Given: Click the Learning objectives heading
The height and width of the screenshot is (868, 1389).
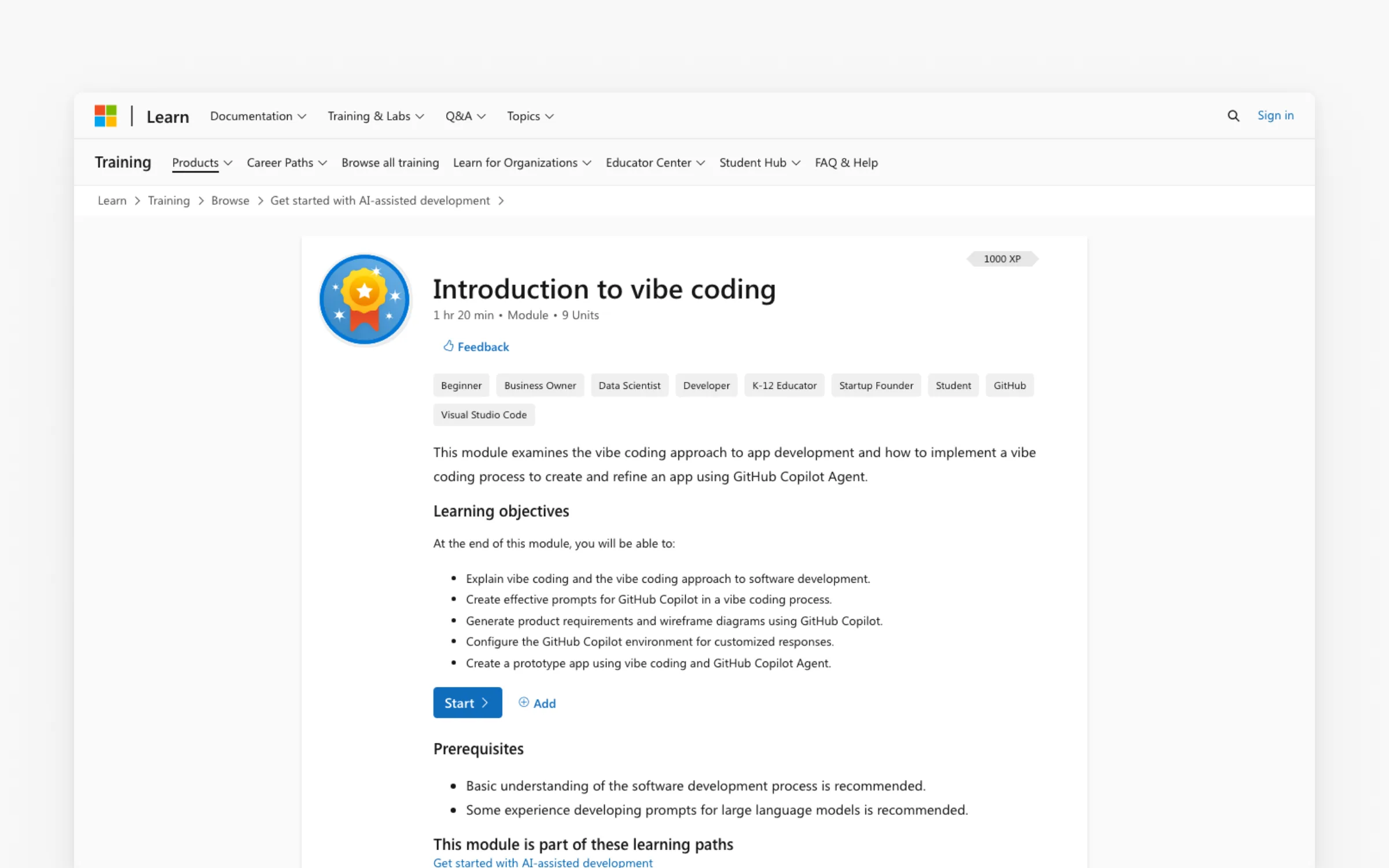Looking at the screenshot, I should (x=501, y=511).
